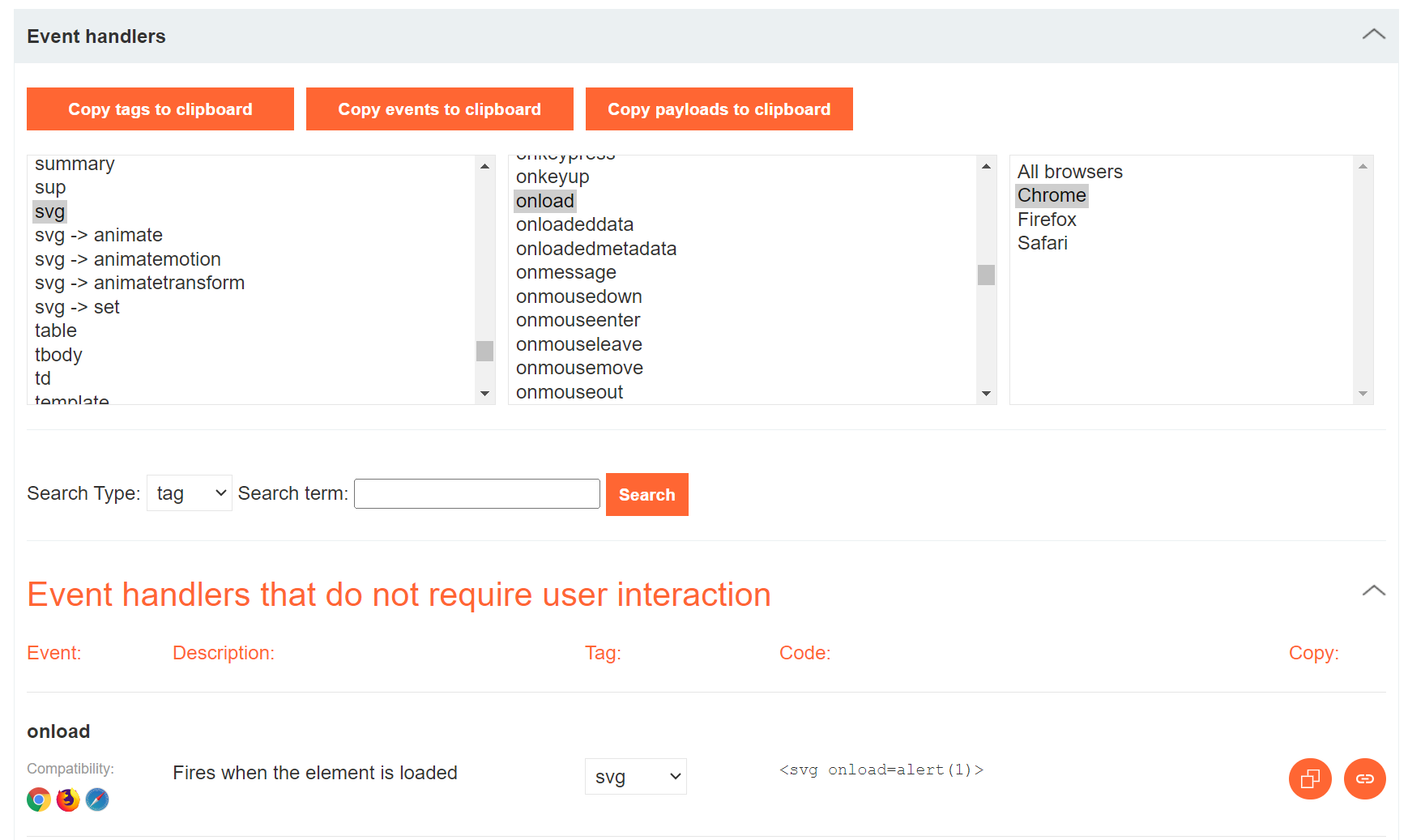This screenshot has width=1408, height=840.
Task: Select onkeyup in the events list
Action: 553,177
